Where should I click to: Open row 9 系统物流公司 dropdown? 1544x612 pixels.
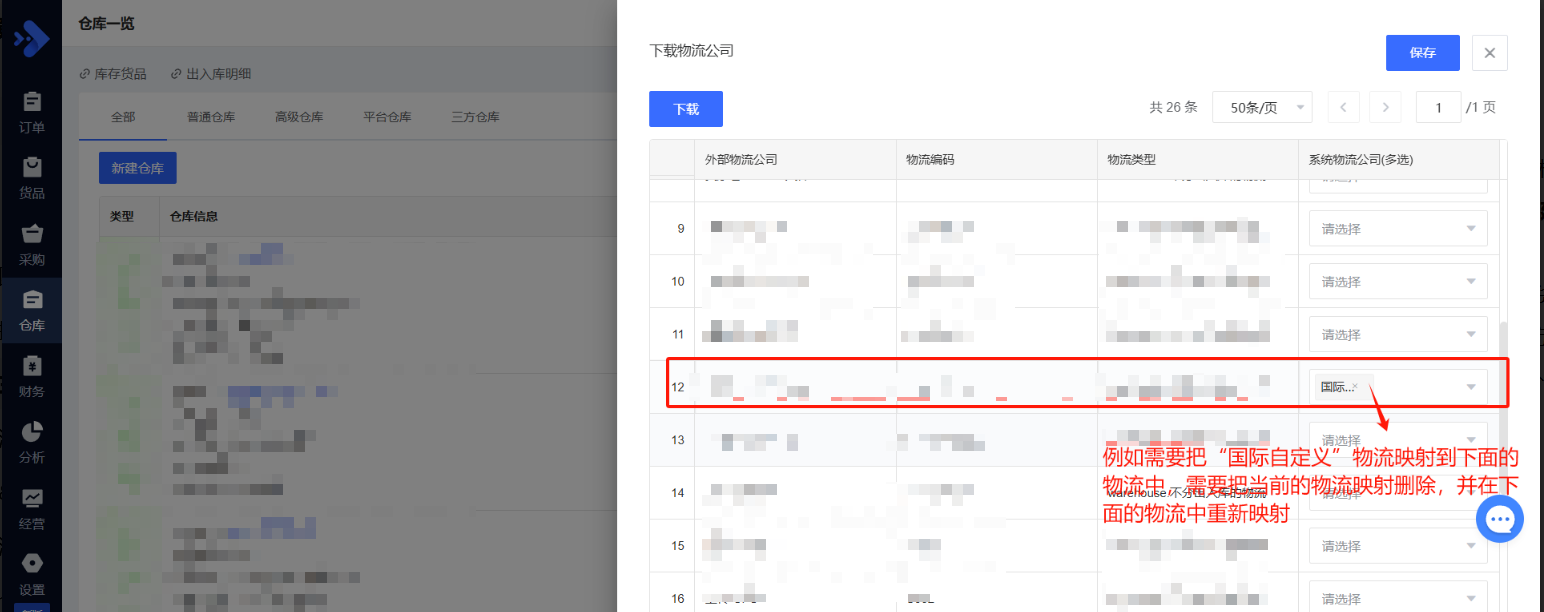click(x=1397, y=229)
